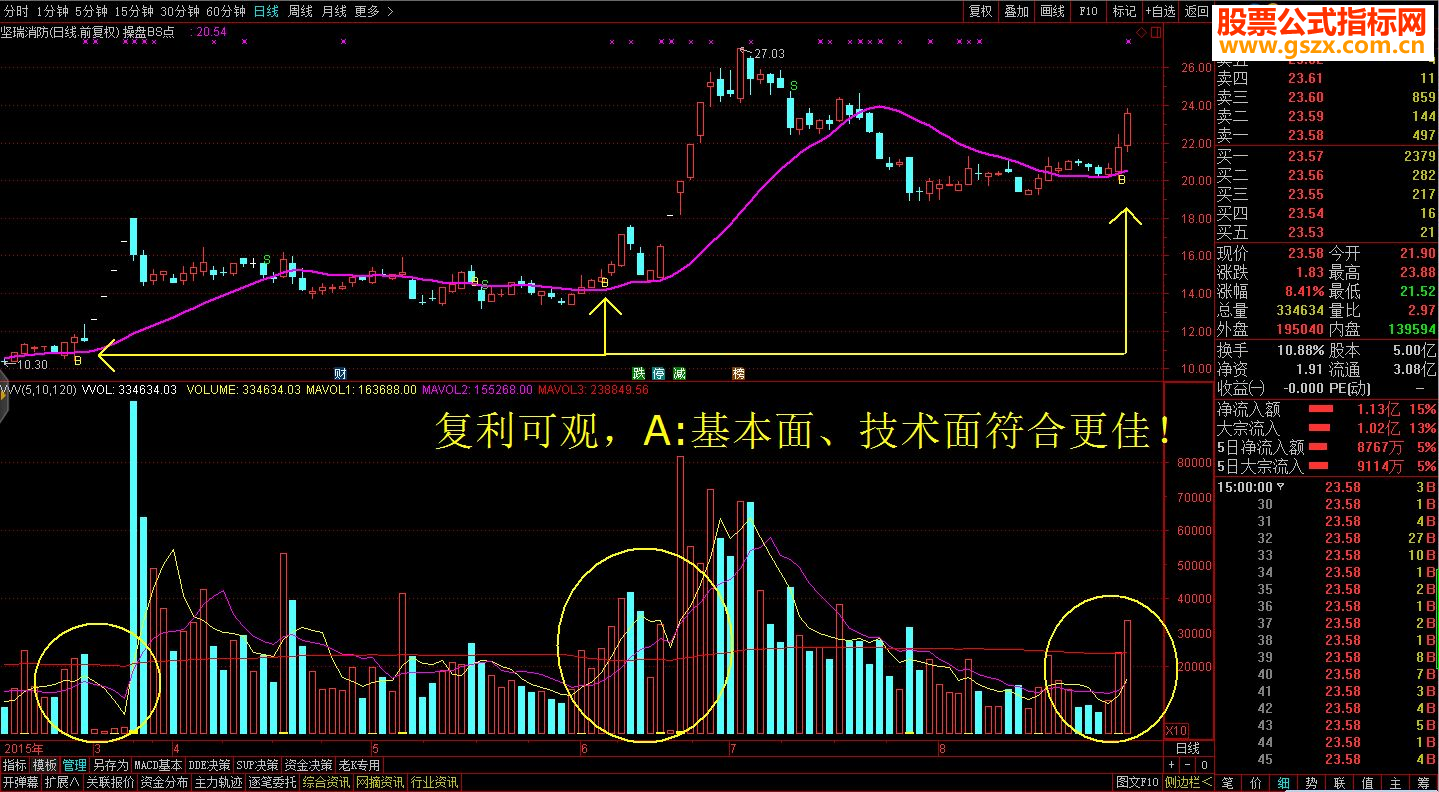Click the 开弹幕 button
This screenshot has height=792, width=1439.
pos(20,782)
